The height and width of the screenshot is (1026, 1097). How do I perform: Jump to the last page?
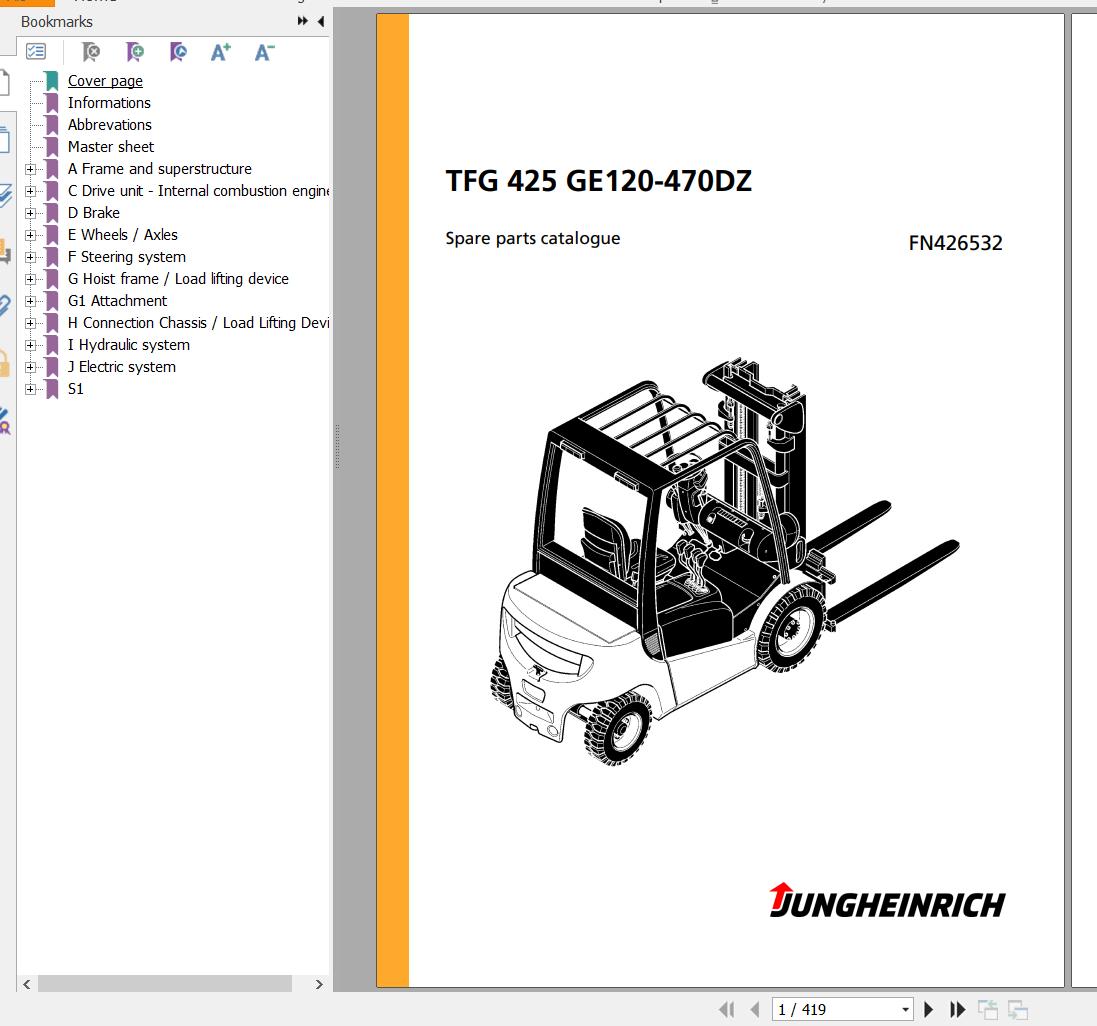point(957,1010)
